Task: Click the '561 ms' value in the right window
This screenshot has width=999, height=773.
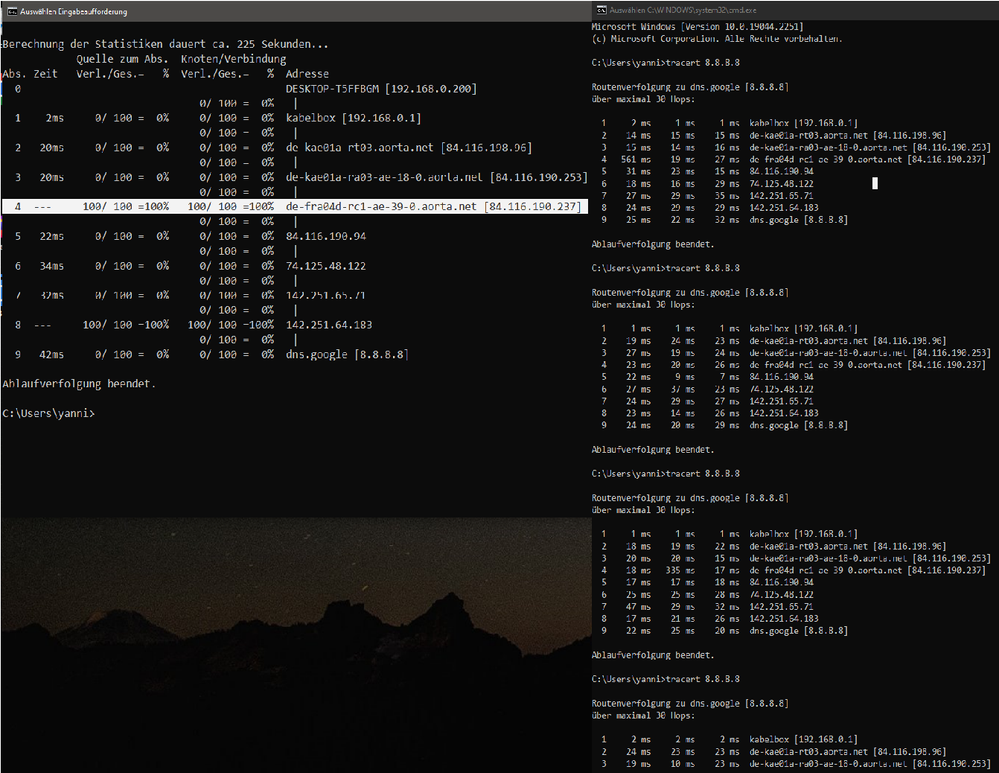Action: 636,159
